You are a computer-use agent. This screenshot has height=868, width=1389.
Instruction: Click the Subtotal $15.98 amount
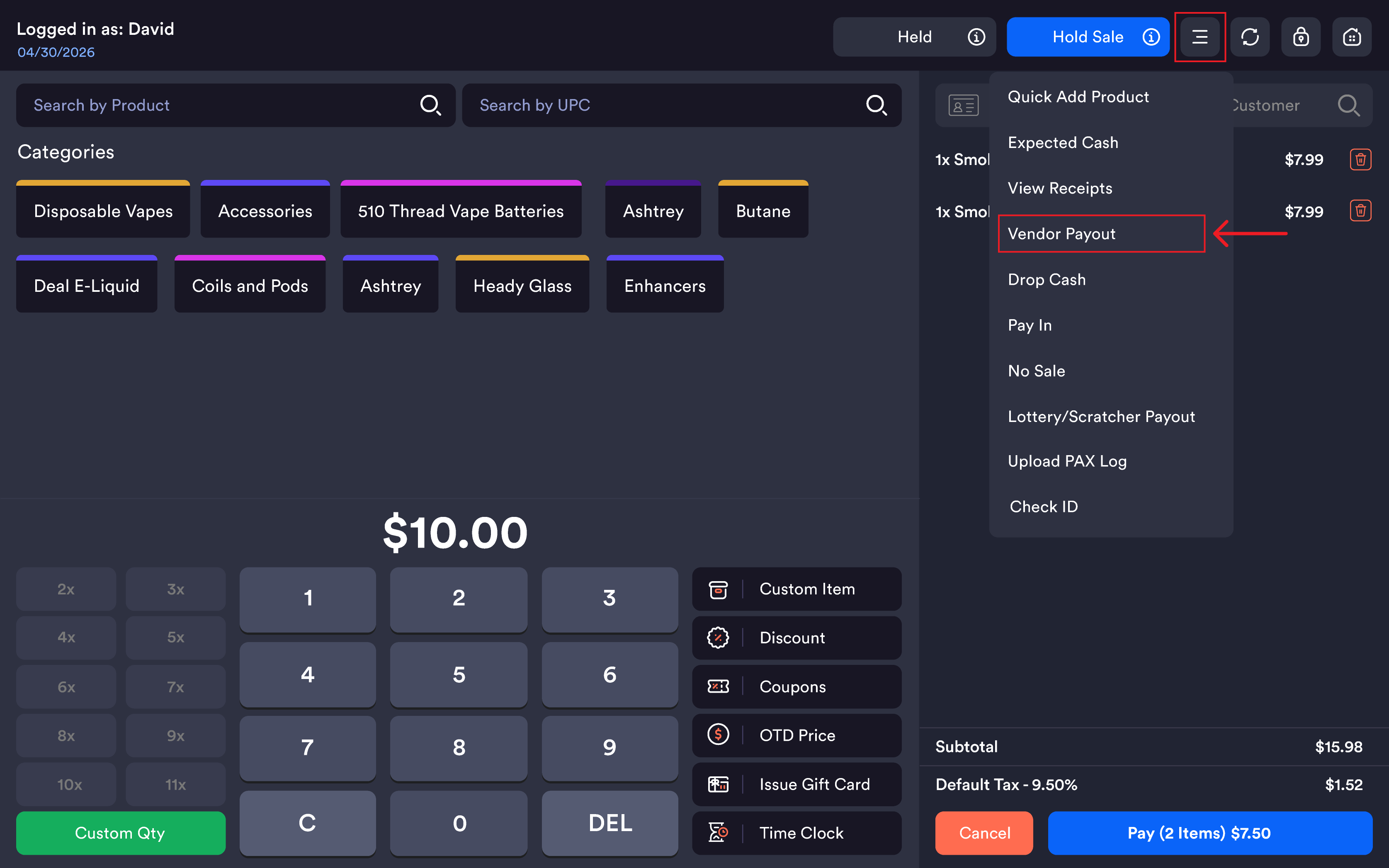1338,747
